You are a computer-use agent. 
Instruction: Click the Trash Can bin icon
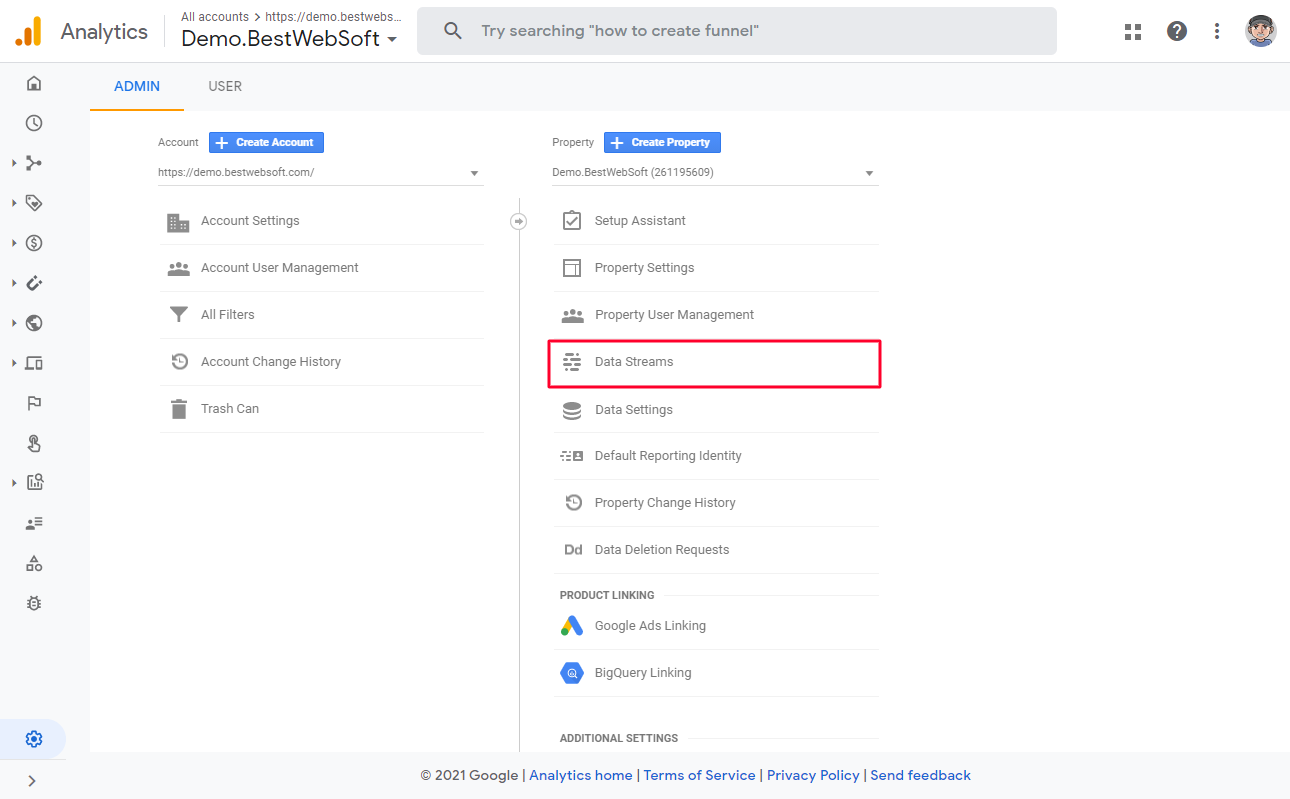179,409
